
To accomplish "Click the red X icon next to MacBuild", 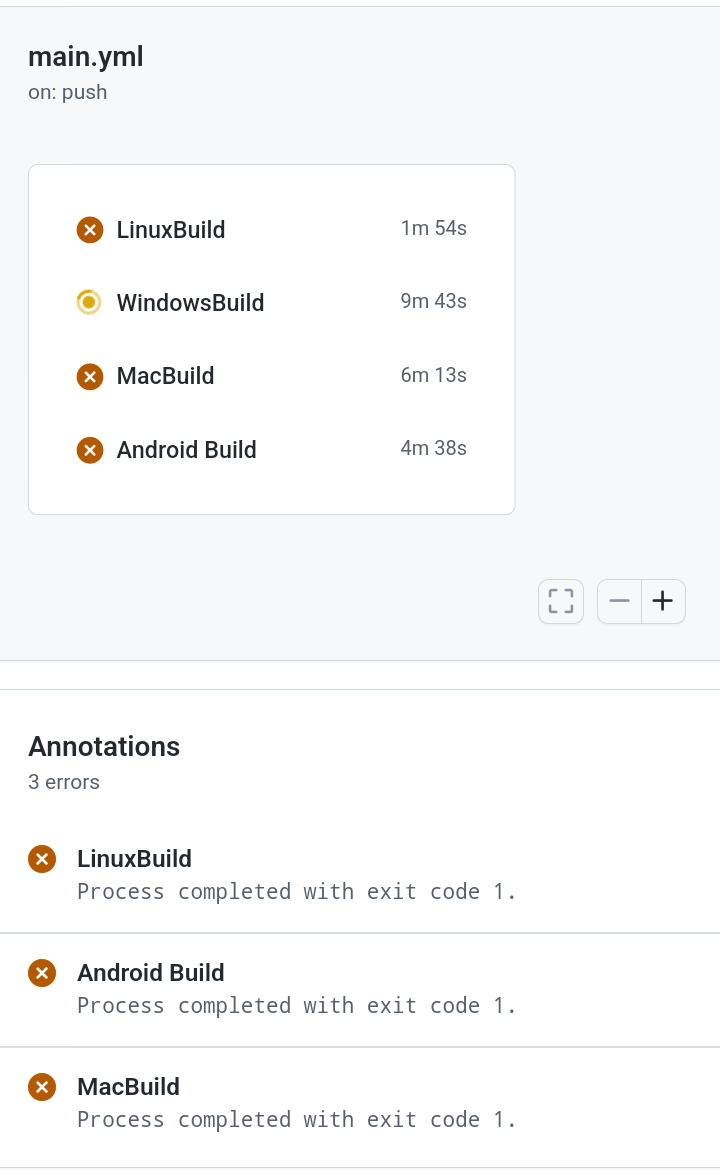I will (89, 376).
